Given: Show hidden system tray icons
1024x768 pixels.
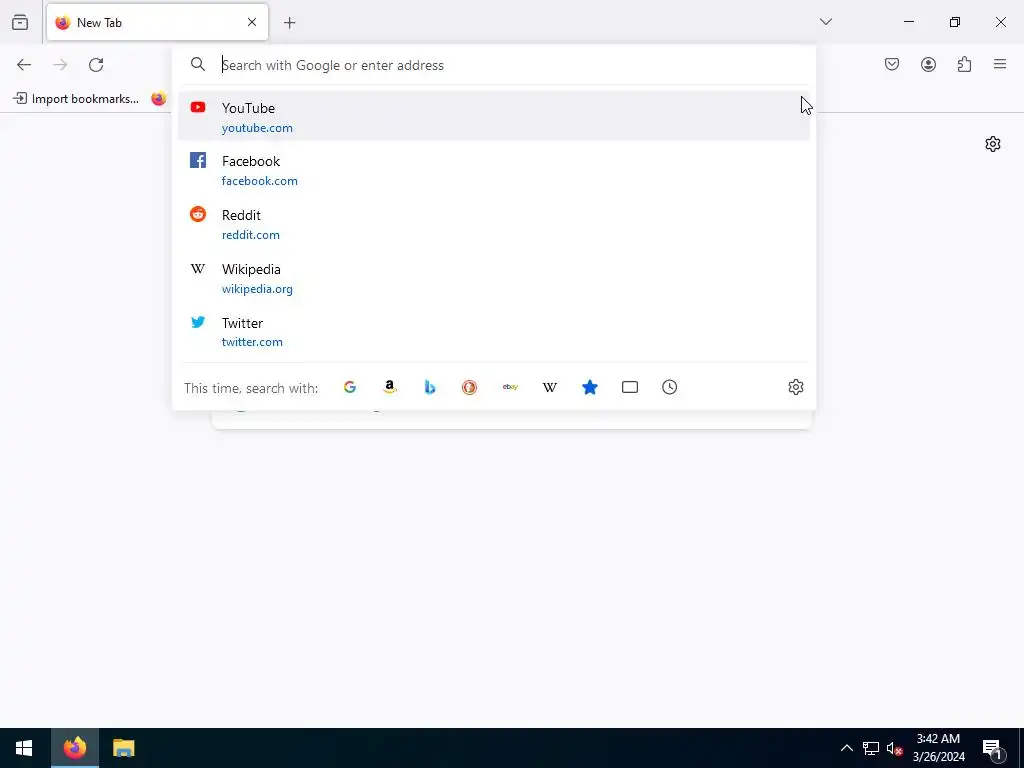Looking at the screenshot, I should pos(846,748).
